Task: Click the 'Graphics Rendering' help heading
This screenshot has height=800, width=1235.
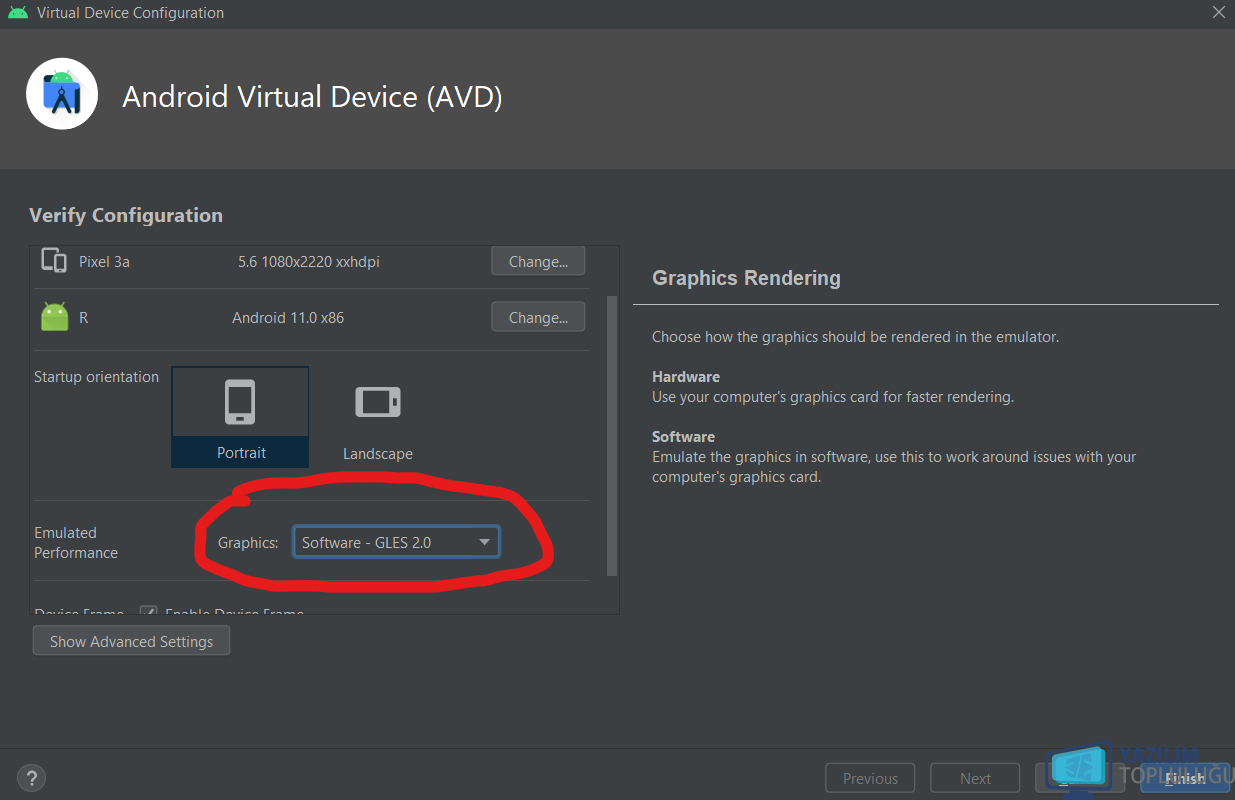Action: 746,278
